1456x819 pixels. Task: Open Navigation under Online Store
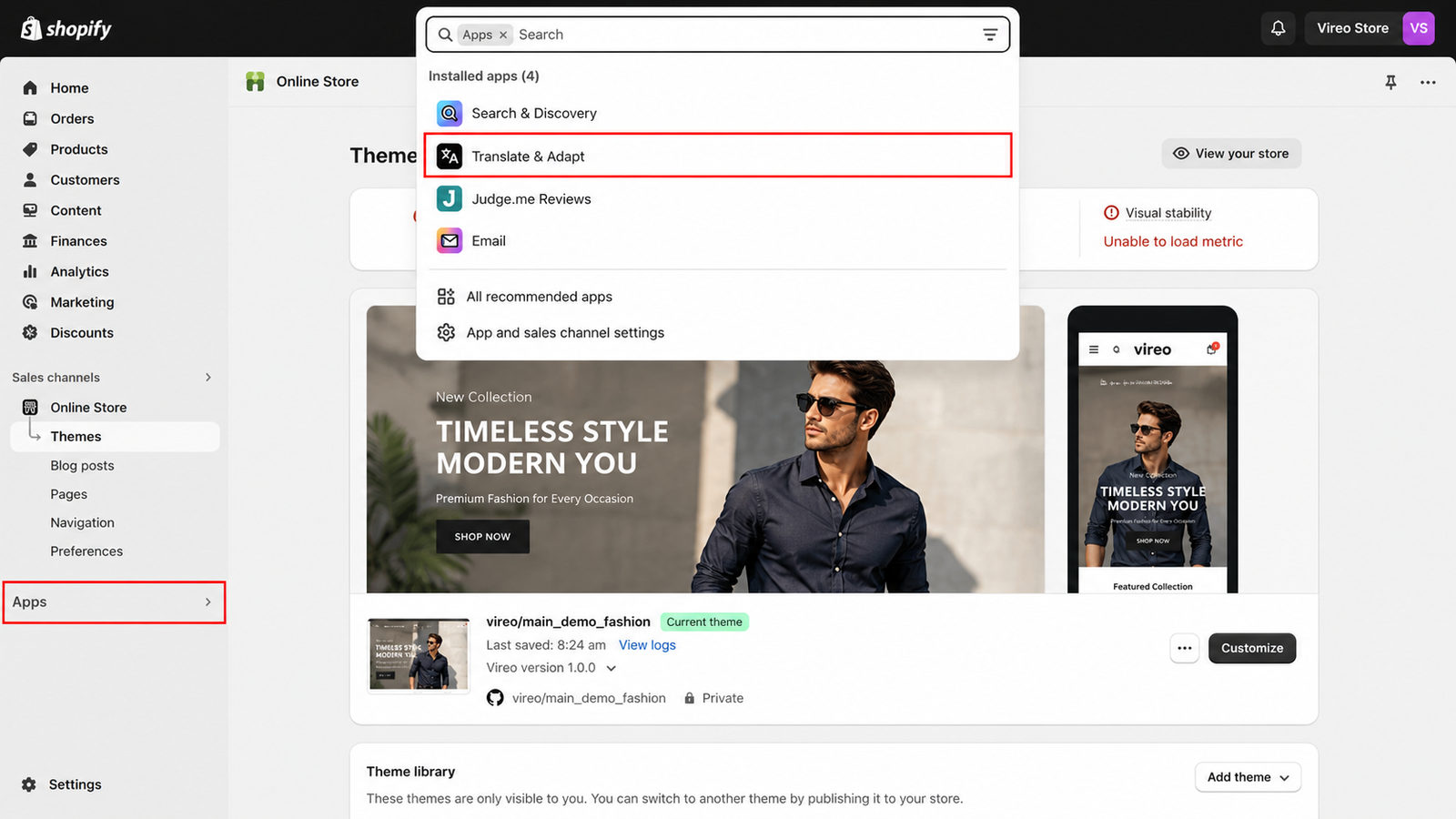click(x=82, y=522)
